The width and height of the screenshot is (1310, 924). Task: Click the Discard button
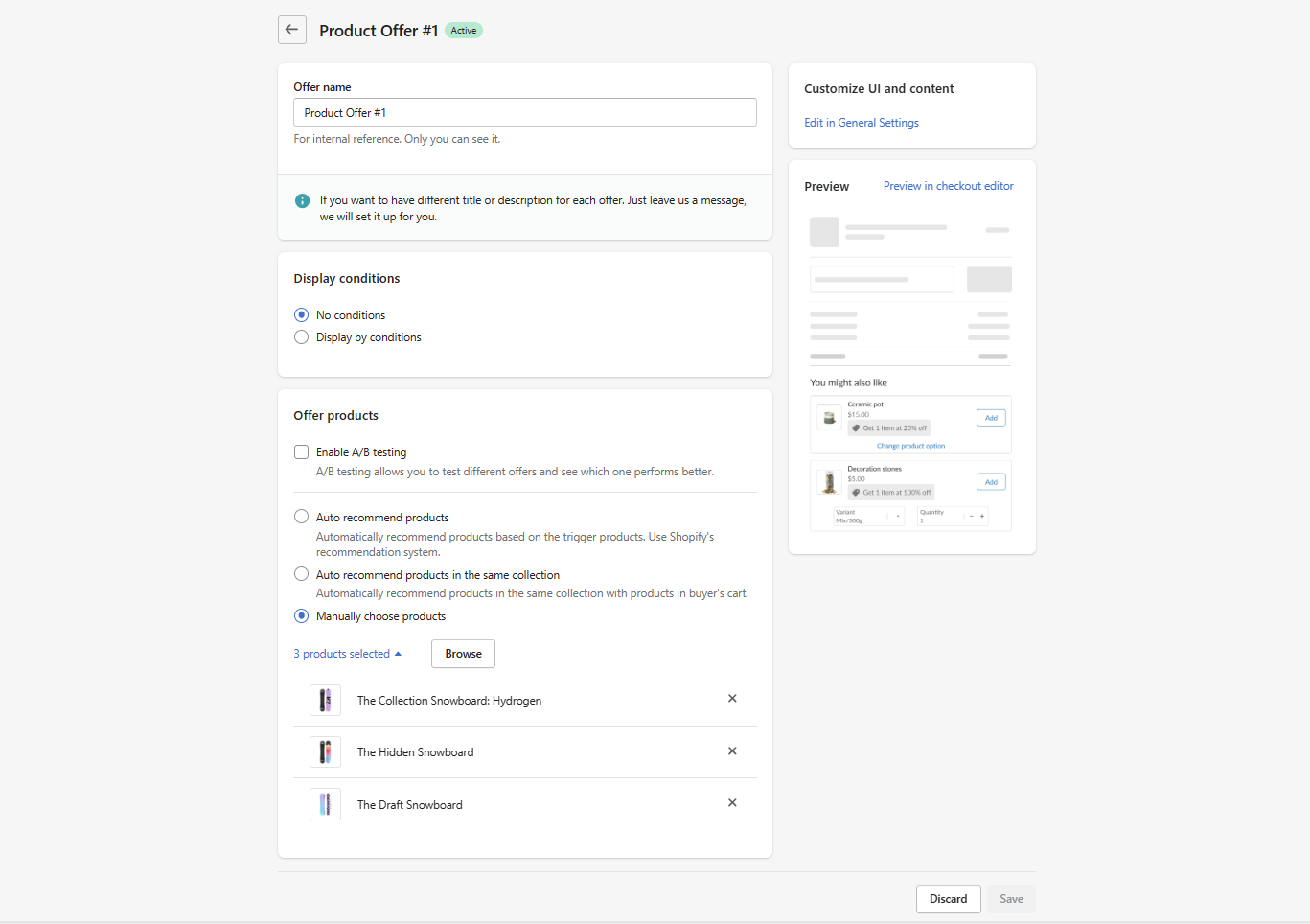[x=948, y=899]
